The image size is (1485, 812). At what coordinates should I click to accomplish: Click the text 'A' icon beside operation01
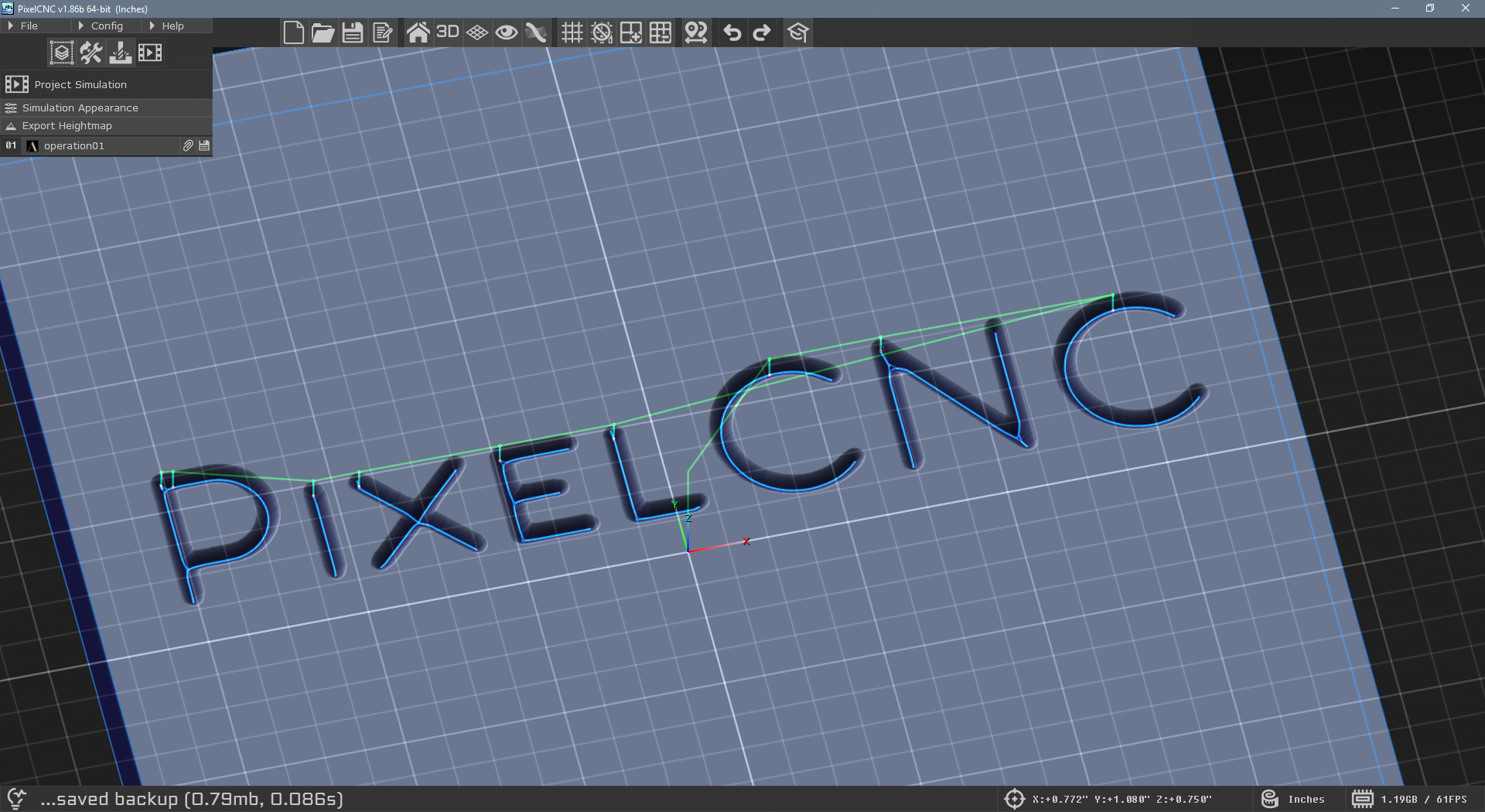(x=32, y=145)
